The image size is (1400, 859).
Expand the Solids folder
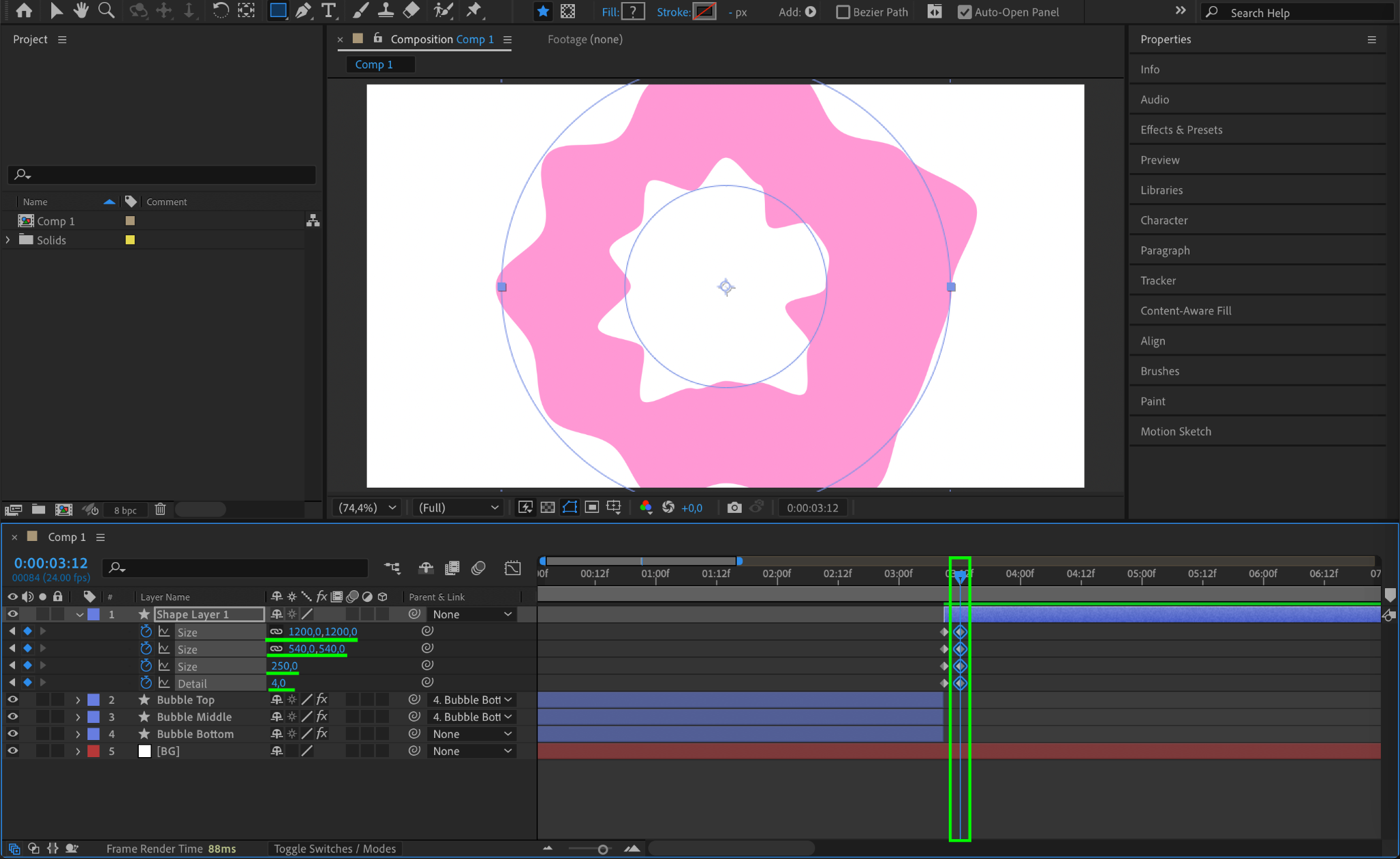8,240
